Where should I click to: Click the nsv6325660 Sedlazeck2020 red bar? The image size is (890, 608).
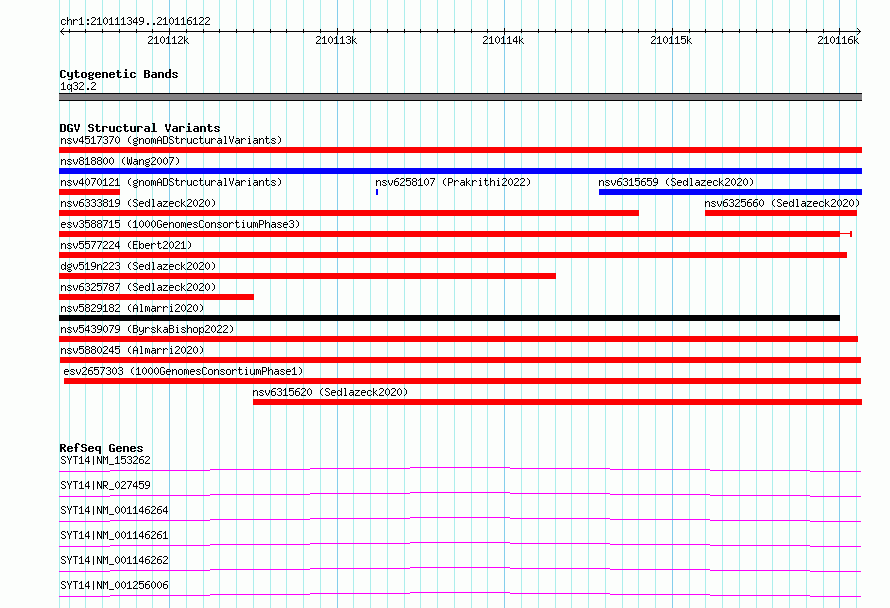[781, 213]
